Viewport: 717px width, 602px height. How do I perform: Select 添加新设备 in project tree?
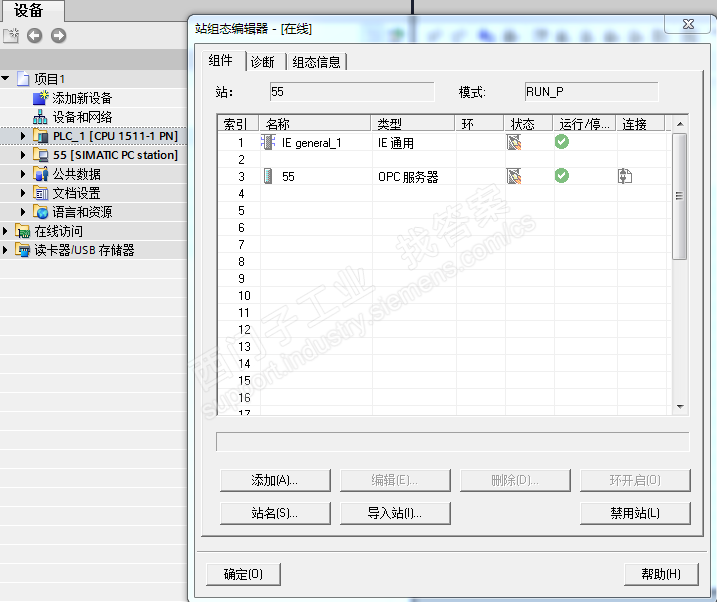coord(82,98)
